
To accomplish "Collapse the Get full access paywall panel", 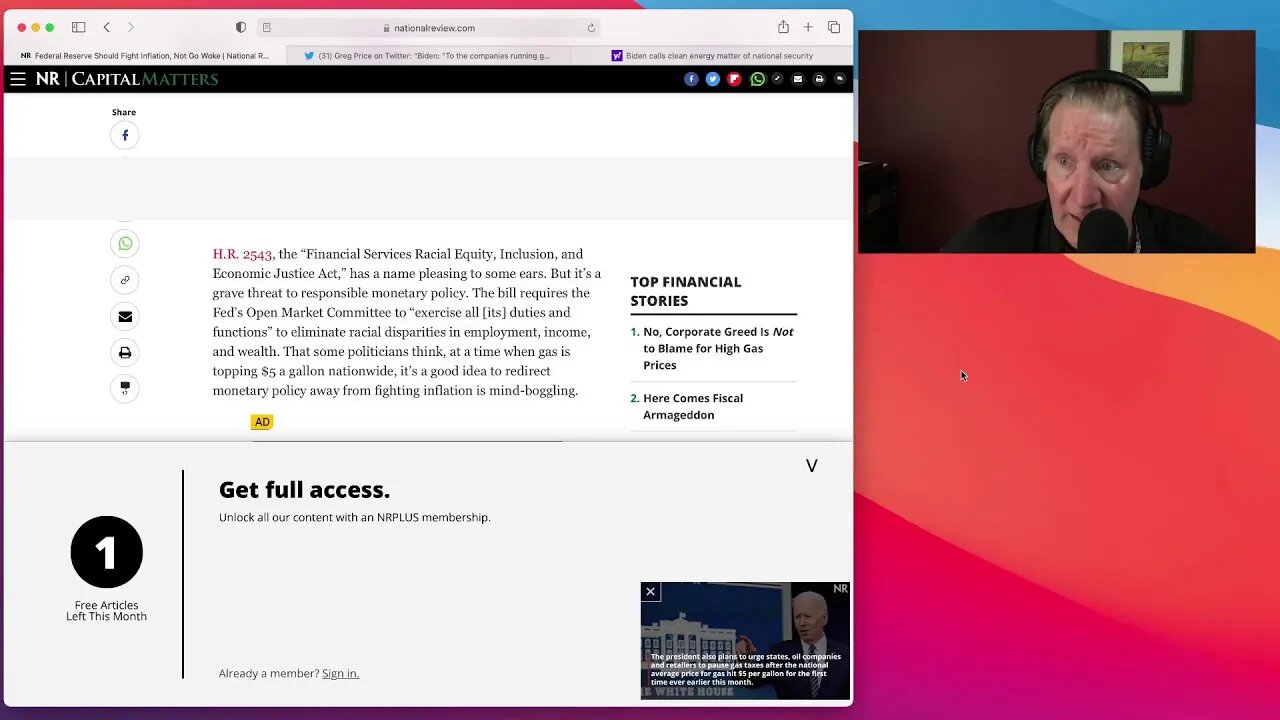I will pos(812,466).
